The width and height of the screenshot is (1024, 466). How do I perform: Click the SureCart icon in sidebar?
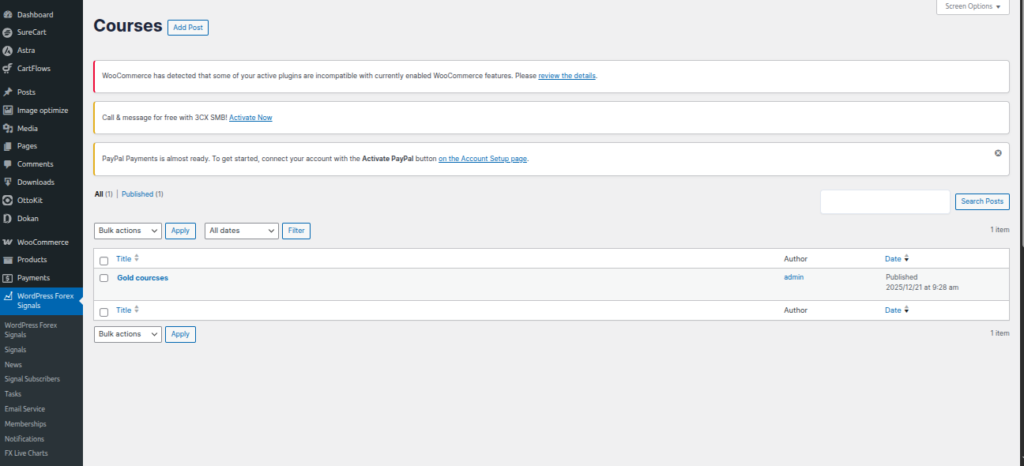(8, 33)
